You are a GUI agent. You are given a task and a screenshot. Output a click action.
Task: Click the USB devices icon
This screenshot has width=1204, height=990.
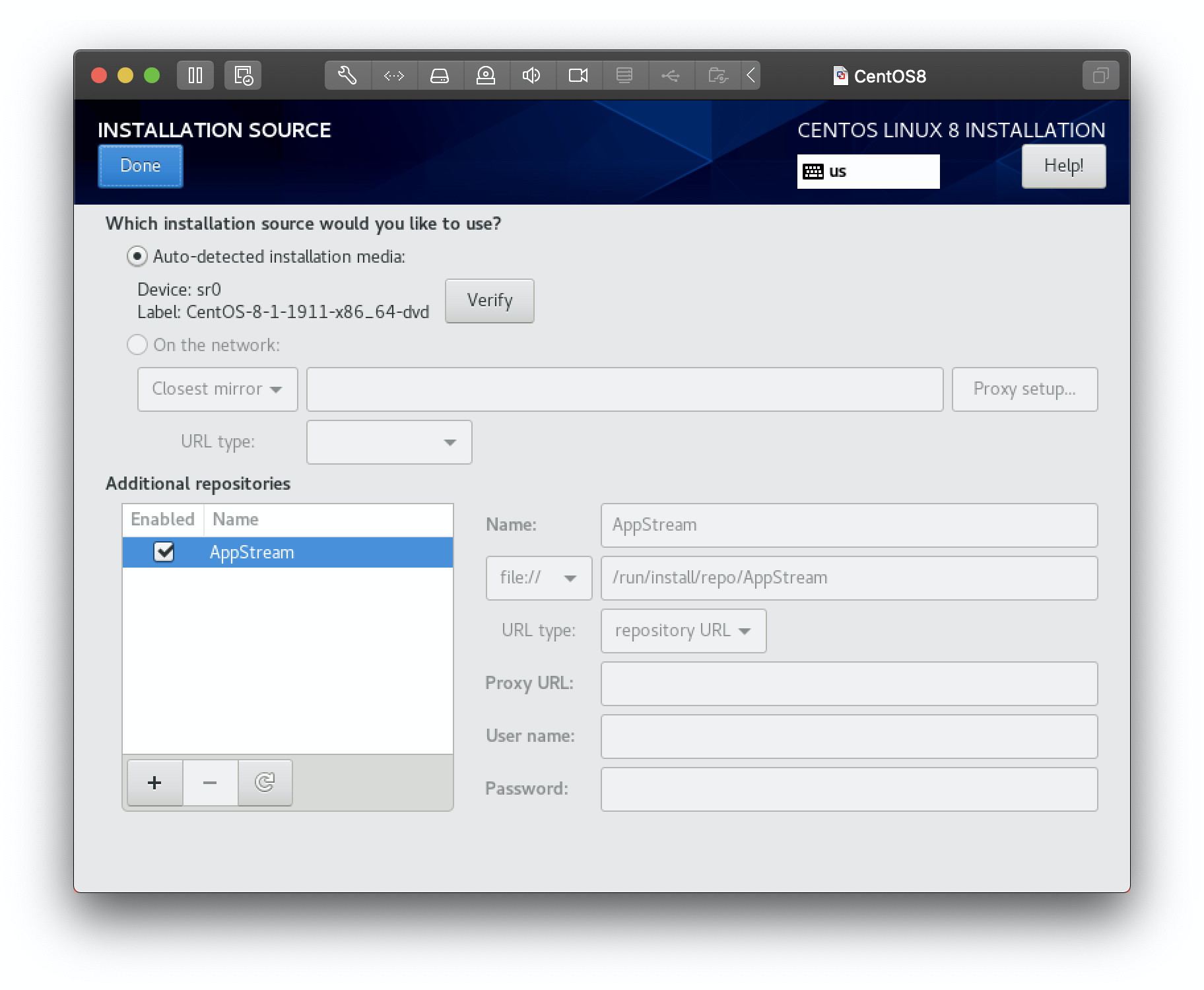coord(671,75)
